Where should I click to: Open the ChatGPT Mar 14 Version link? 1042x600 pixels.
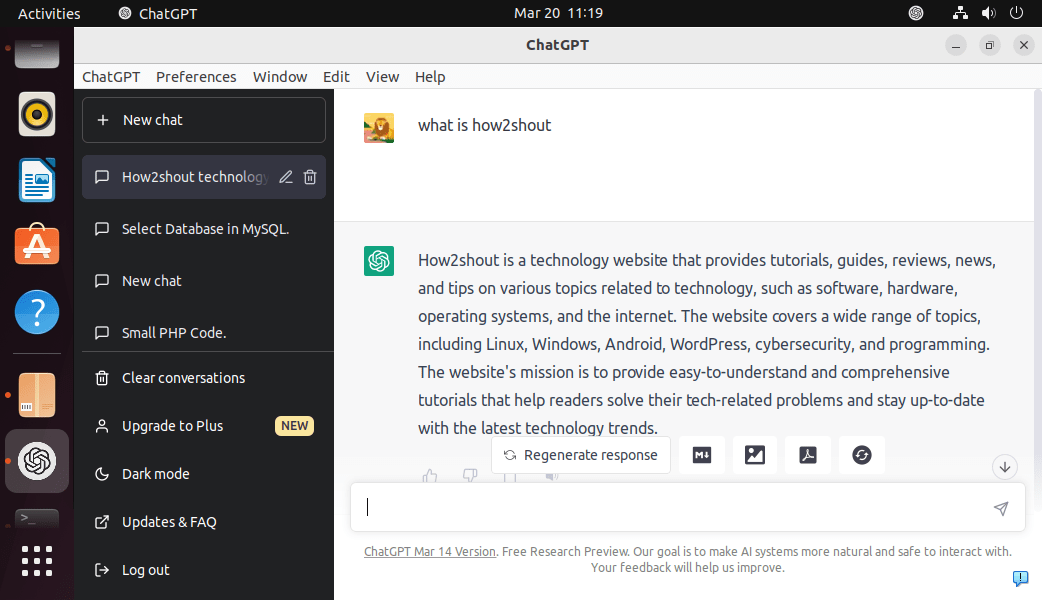click(429, 551)
